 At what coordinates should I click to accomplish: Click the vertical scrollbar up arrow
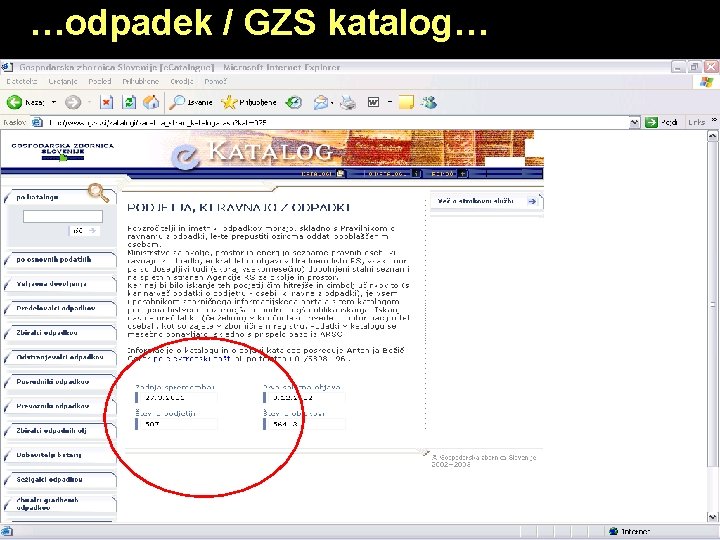pos(712,136)
